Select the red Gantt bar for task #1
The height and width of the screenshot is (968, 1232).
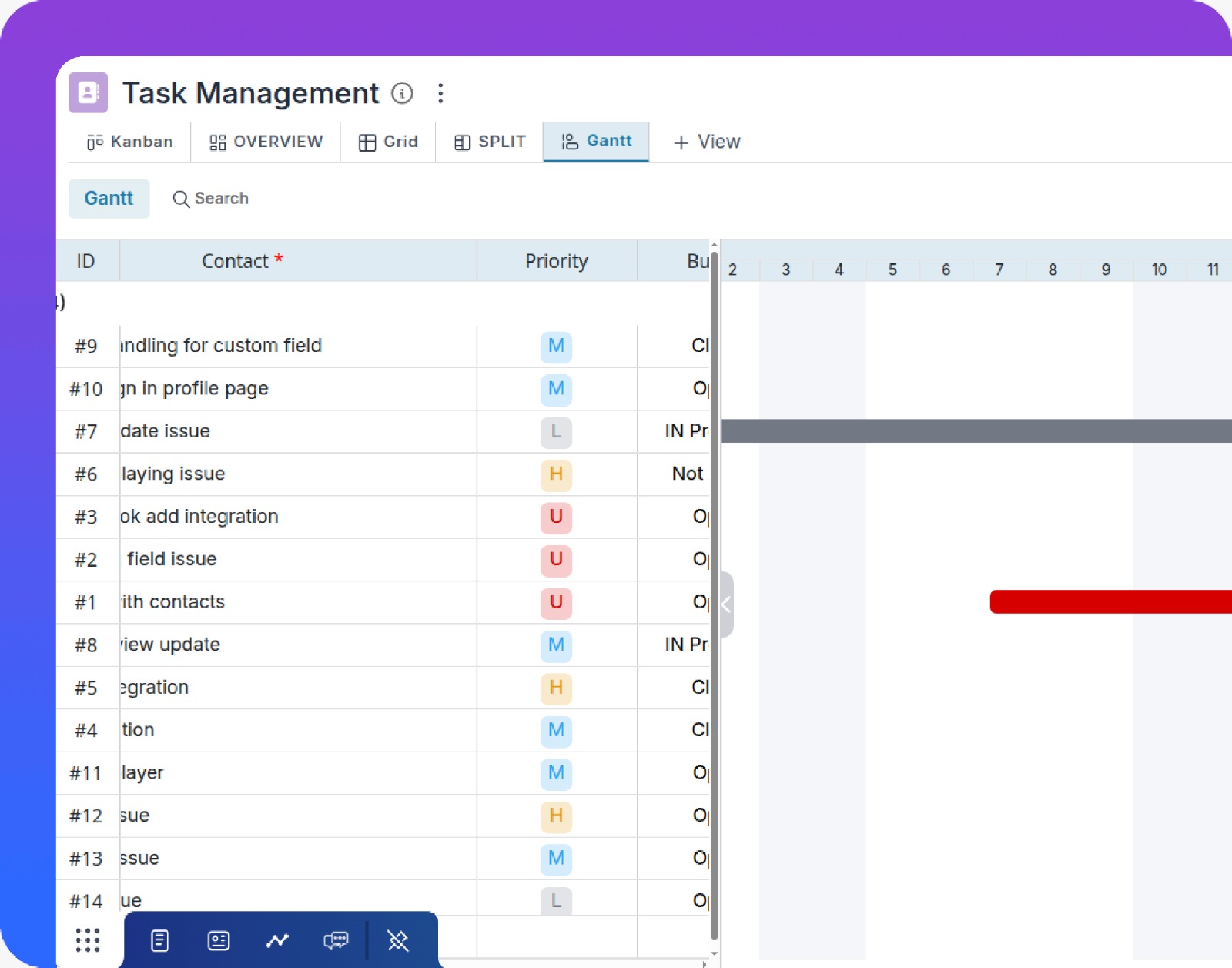(x=1109, y=601)
